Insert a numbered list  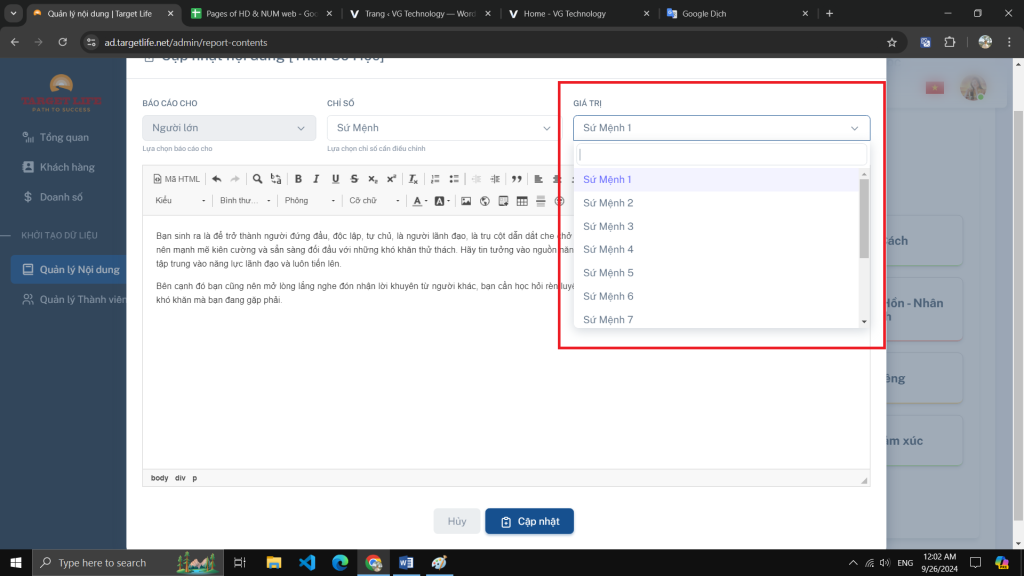(436, 179)
